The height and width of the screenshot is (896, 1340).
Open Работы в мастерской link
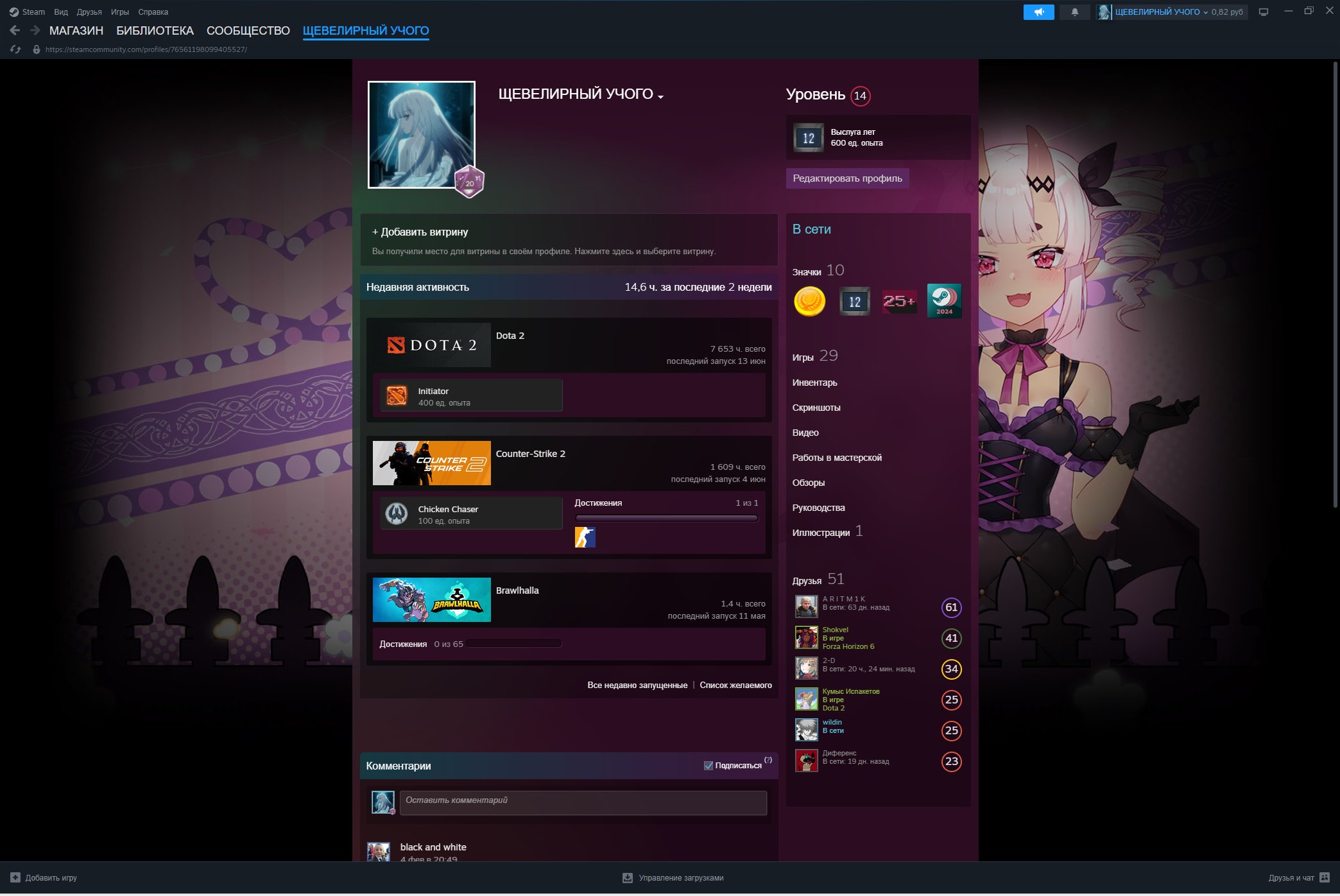[x=837, y=458]
